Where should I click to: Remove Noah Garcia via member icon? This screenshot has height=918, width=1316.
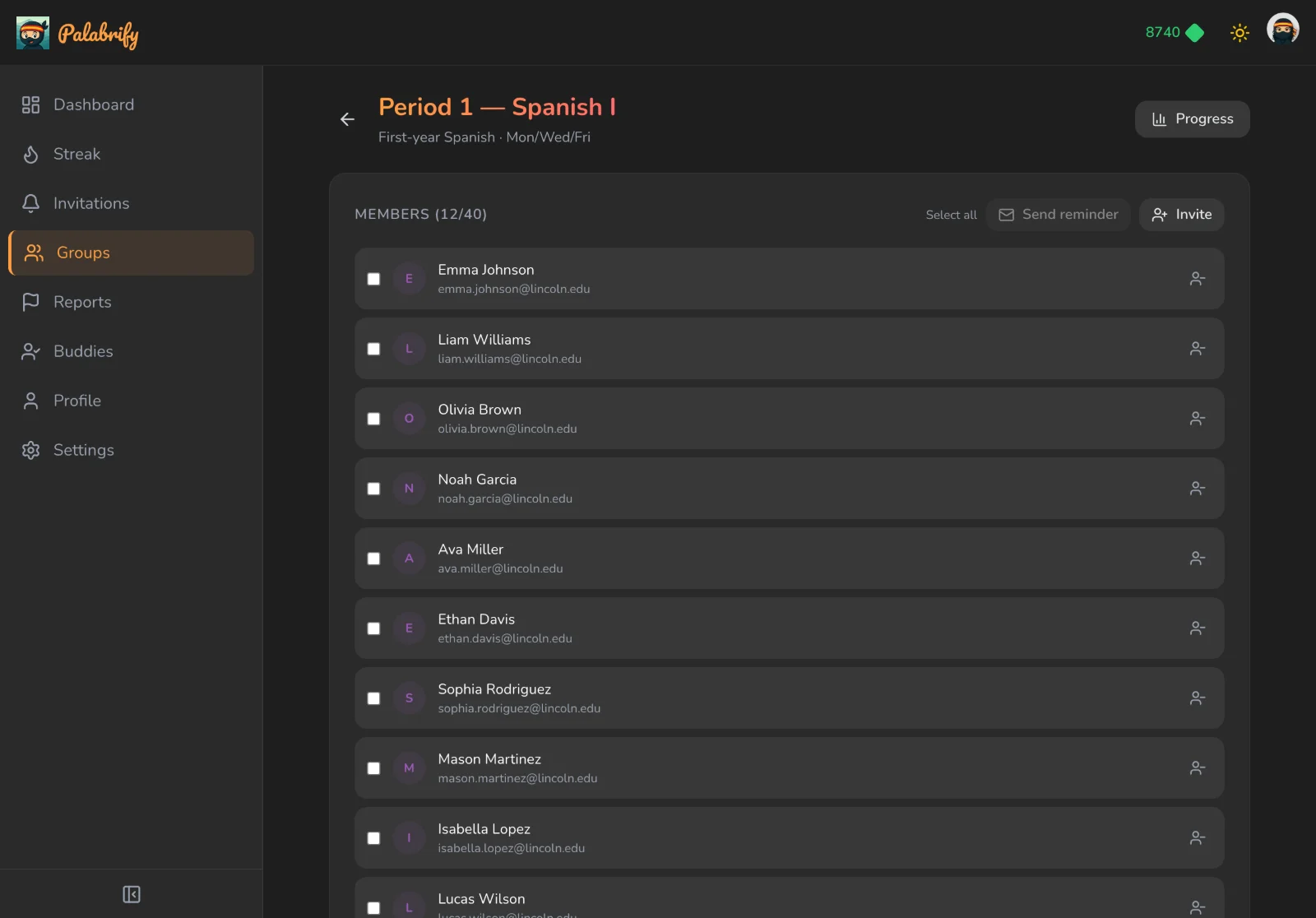[x=1198, y=489]
